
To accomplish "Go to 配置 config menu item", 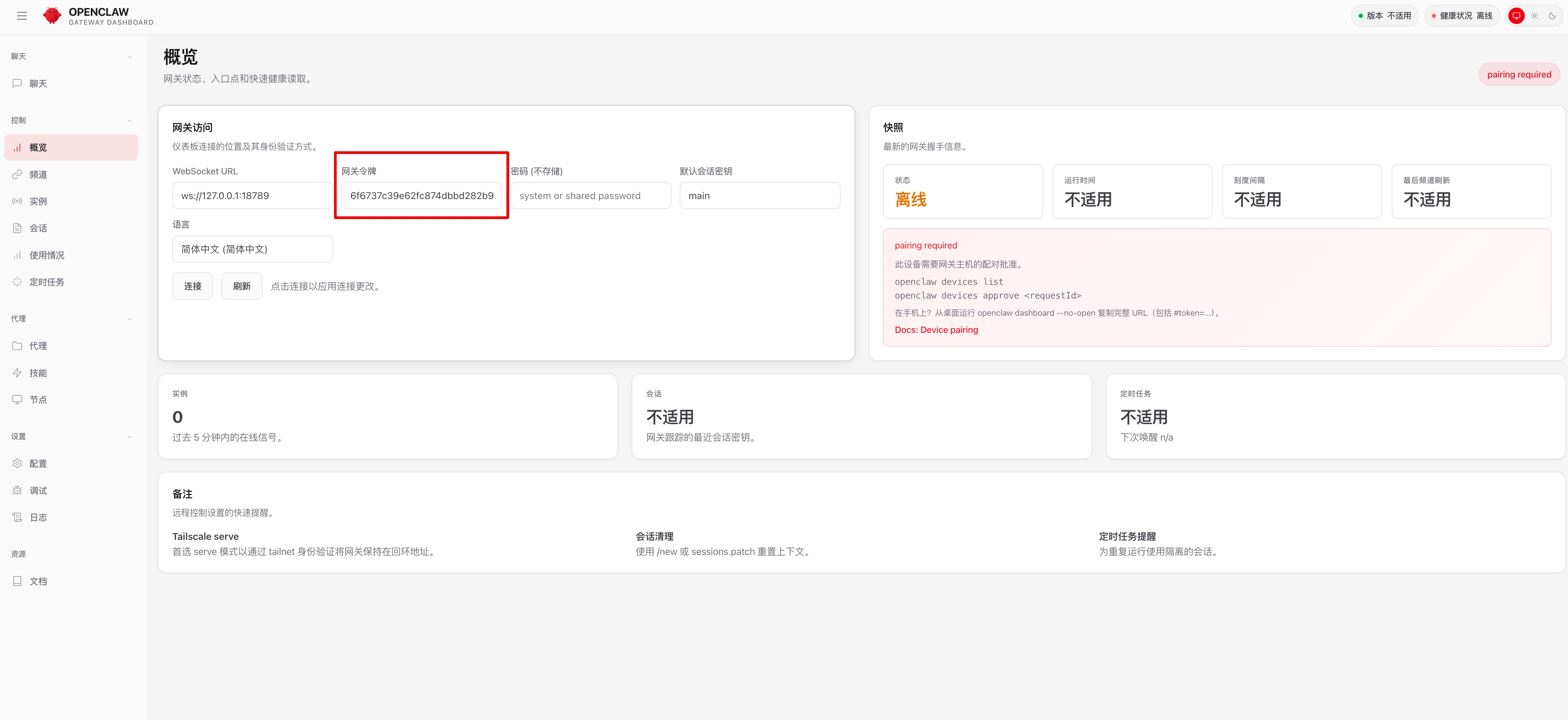I will (x=38, y=464).
